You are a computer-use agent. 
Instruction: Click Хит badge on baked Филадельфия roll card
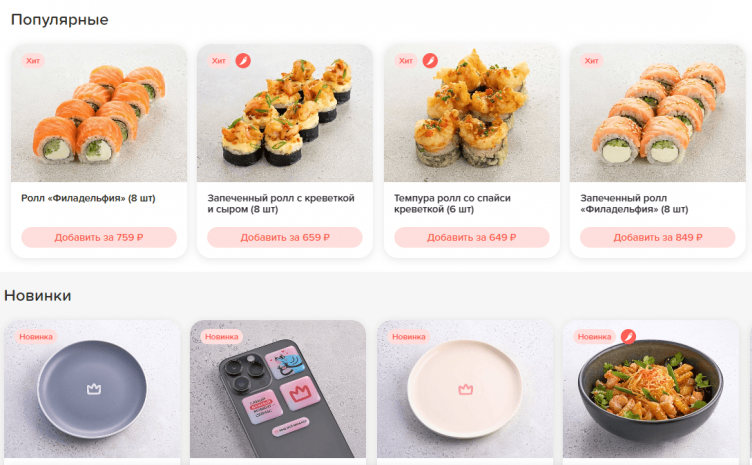(x=591, y=61)
